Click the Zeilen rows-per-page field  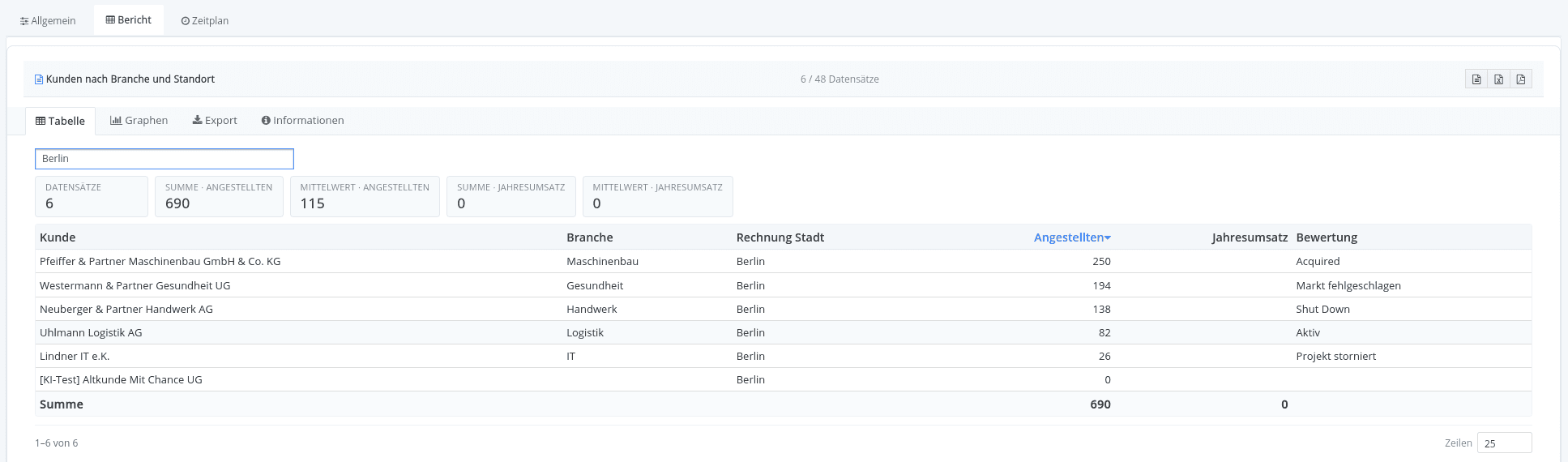pyautogui.click(x=1504, y=443)
